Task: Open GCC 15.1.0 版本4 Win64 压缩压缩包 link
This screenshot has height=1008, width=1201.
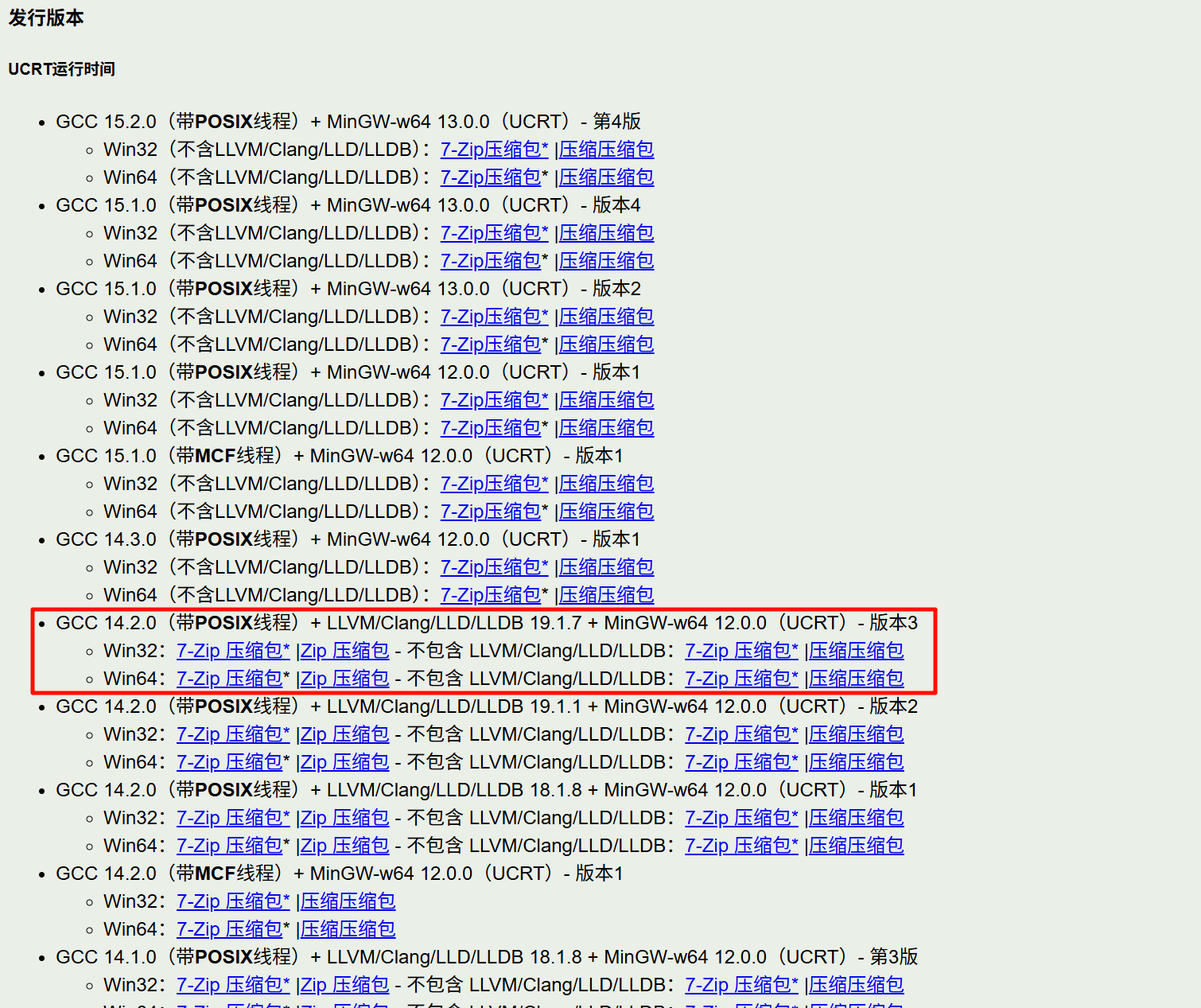Action: click(606, 261)
